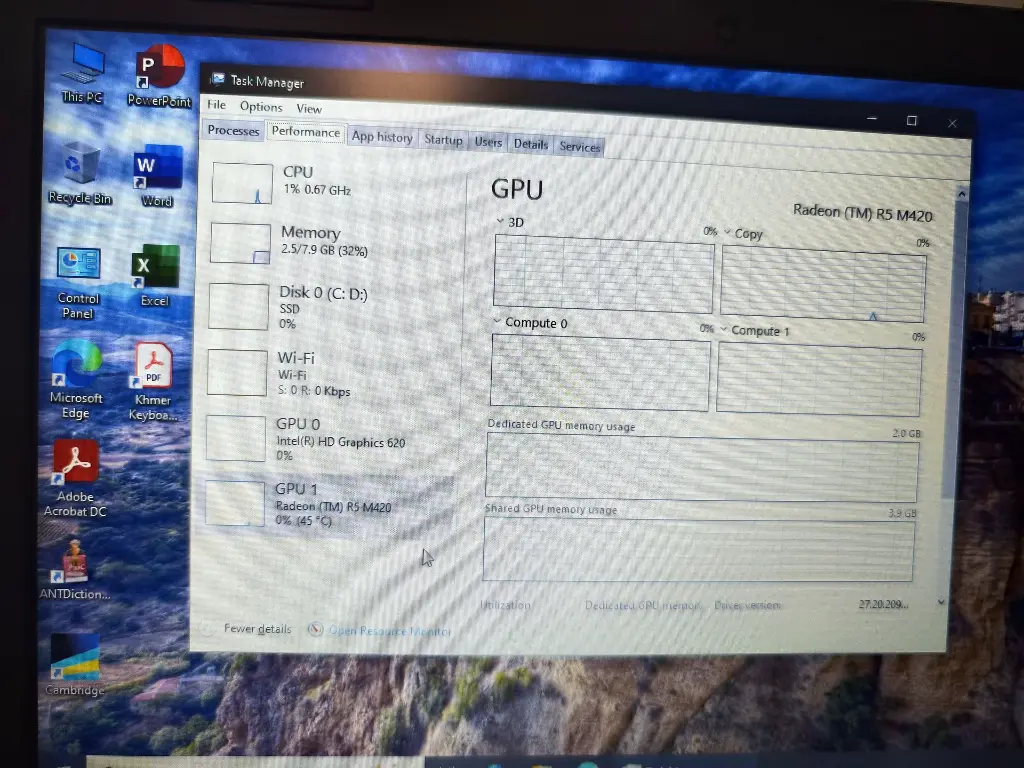Open the Details tab

pos(530,144)
